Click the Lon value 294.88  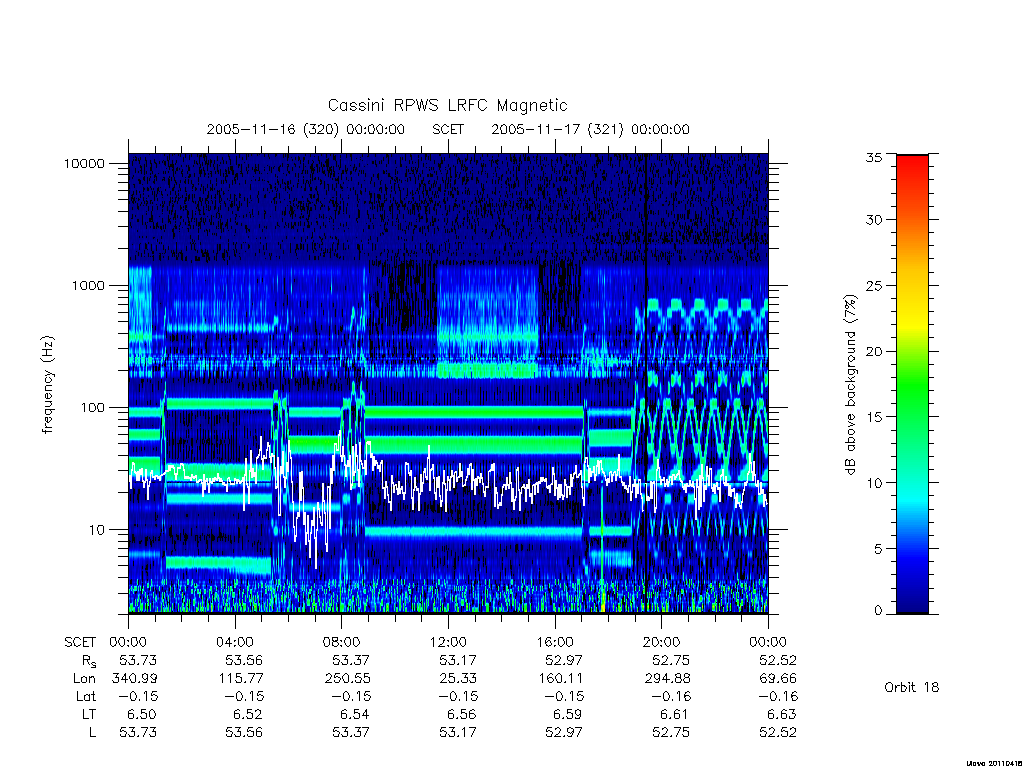tap(667, 679)
